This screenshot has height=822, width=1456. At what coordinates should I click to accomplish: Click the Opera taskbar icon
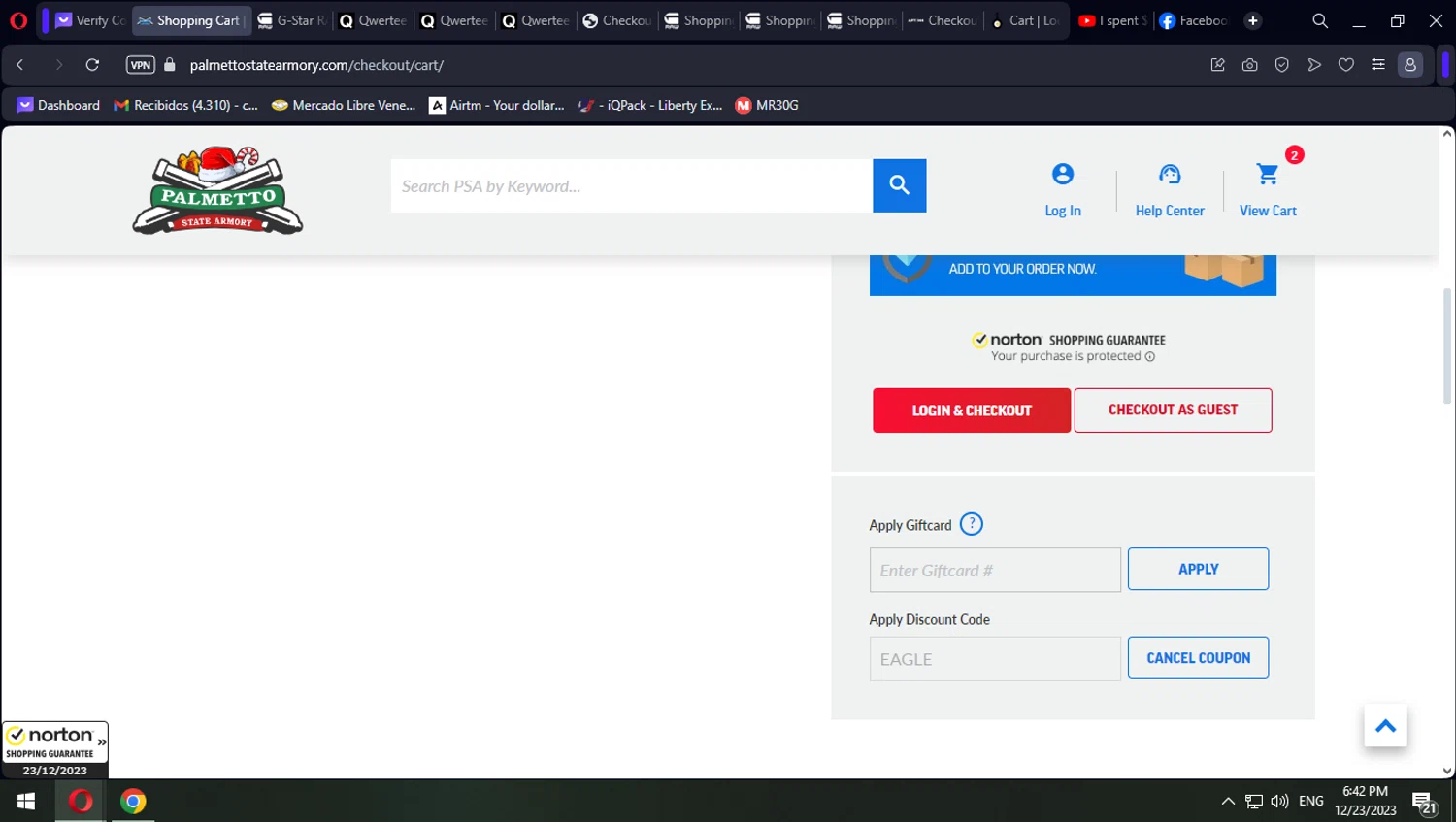pyautogui.click(x=81, y=801)
